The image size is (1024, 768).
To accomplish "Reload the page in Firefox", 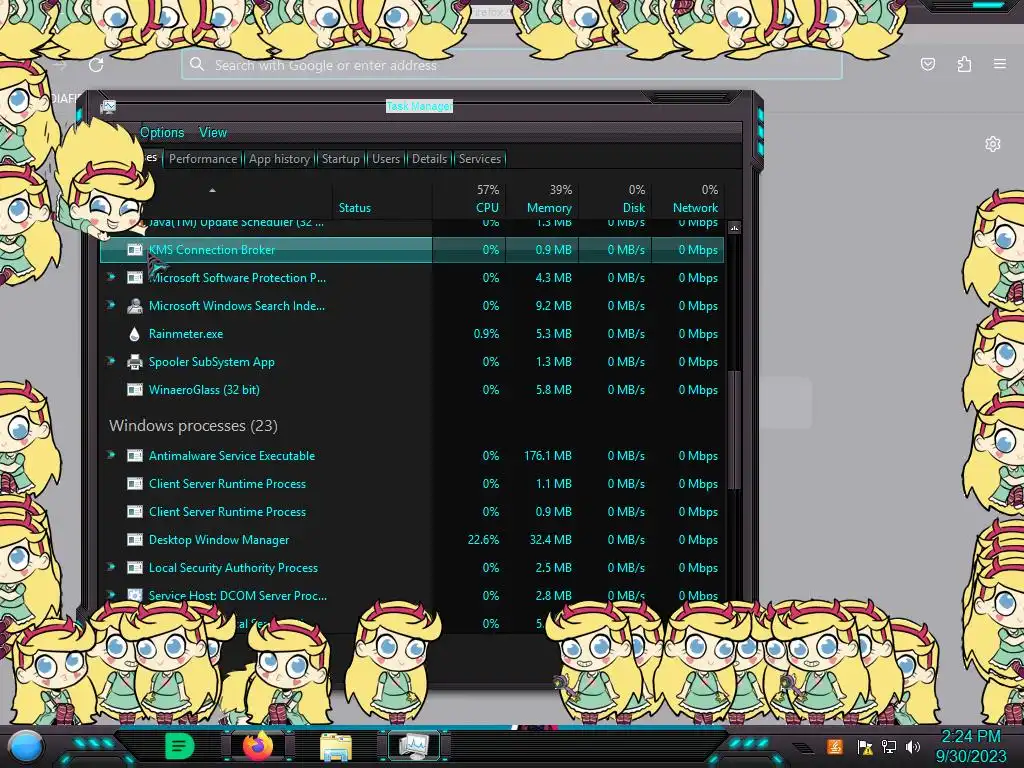I will pyautogui.click(x=96, y=65).
